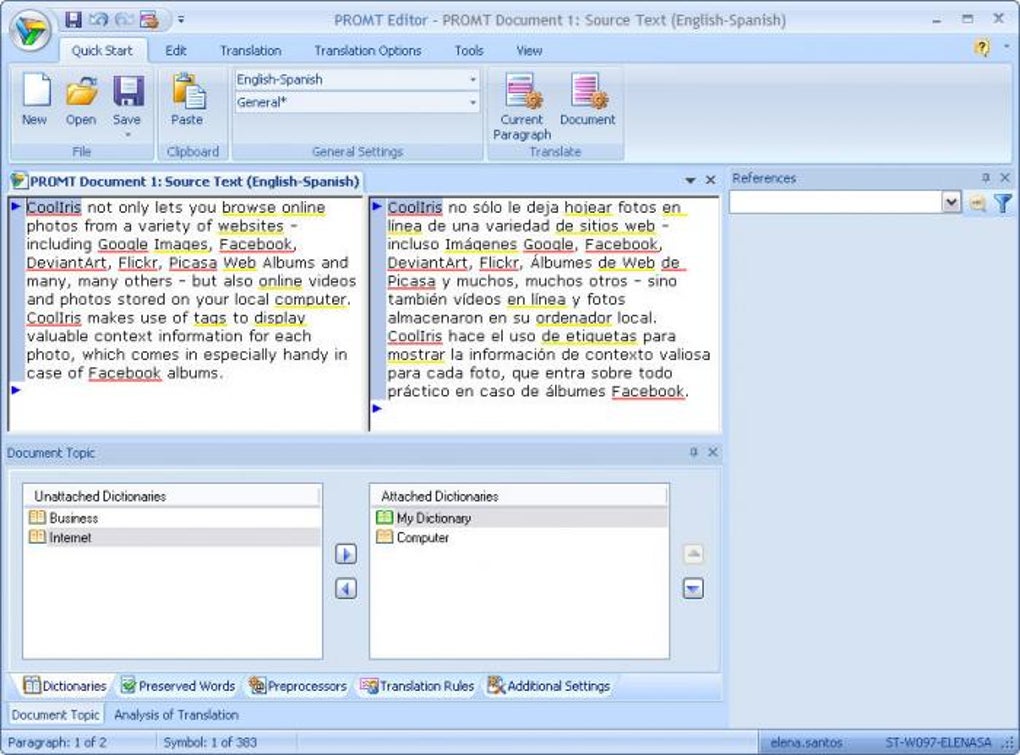
Task: Open the View ribbon tab
Action: [x=529, y=51]
